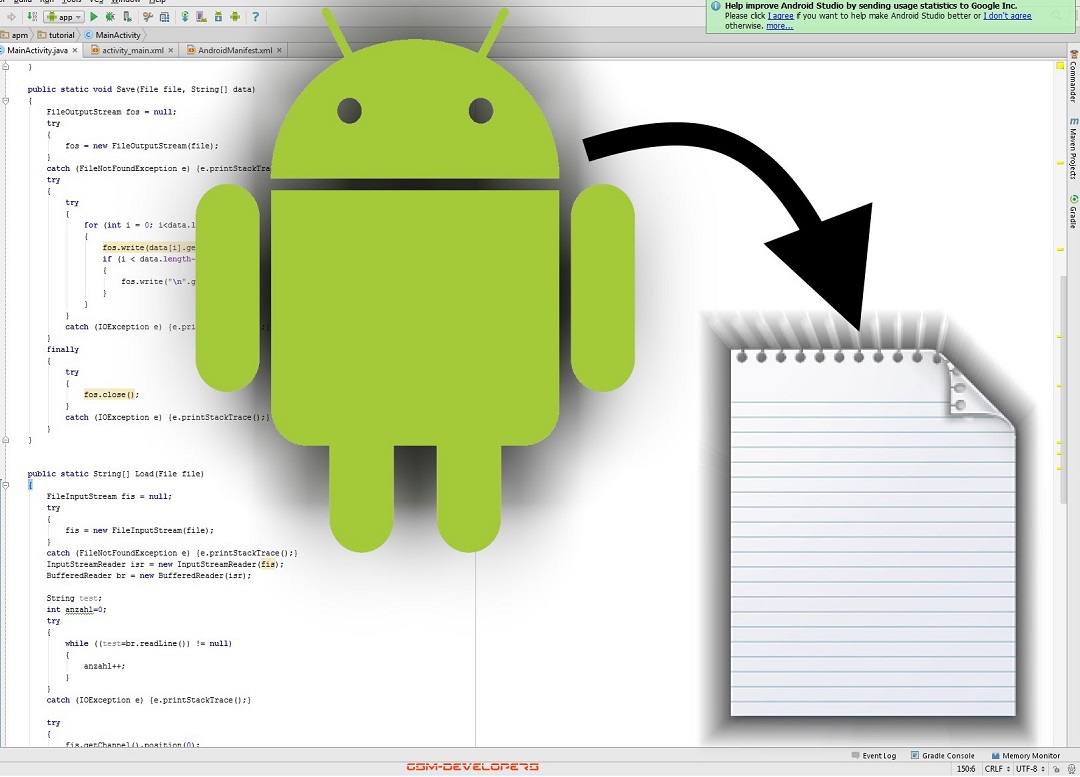The image size is (1080, 777).
Task: Switch to the MainActivity.java tab
Action: (x=37, y=50)
